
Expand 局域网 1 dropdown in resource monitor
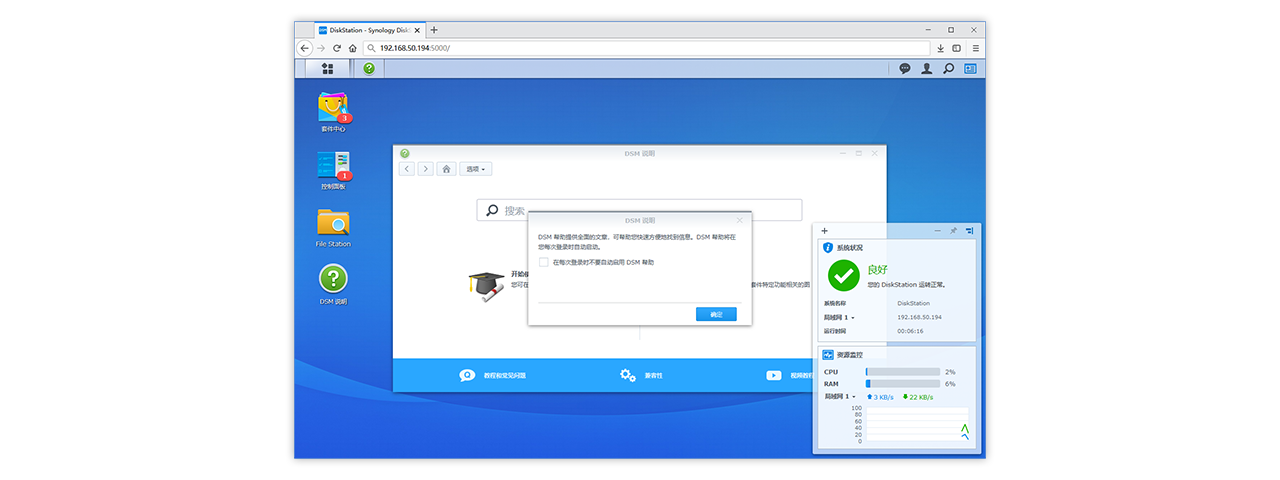[x=839, y=397]
